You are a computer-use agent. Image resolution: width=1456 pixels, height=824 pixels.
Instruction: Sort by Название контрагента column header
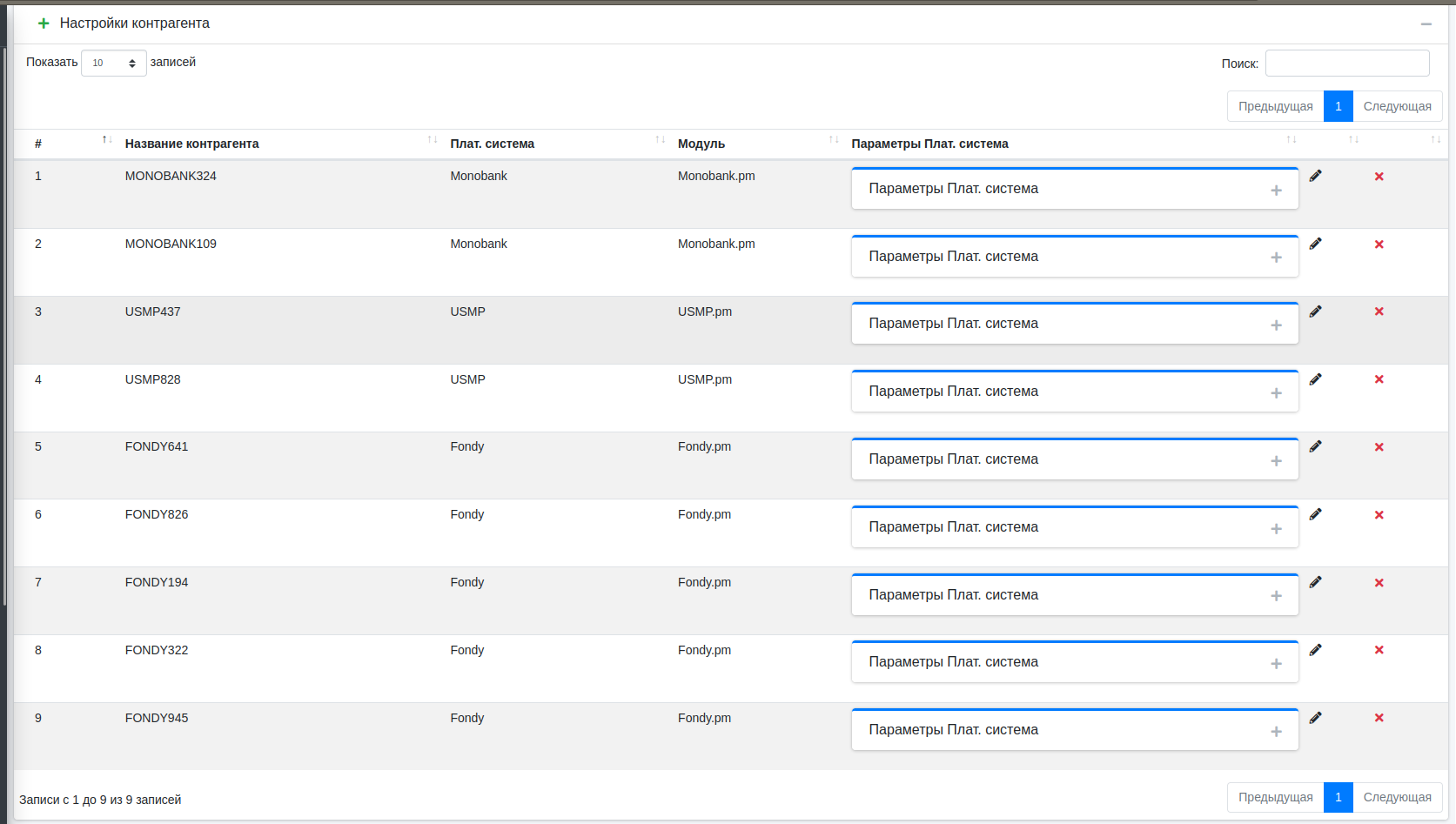[x=191, y=144]
